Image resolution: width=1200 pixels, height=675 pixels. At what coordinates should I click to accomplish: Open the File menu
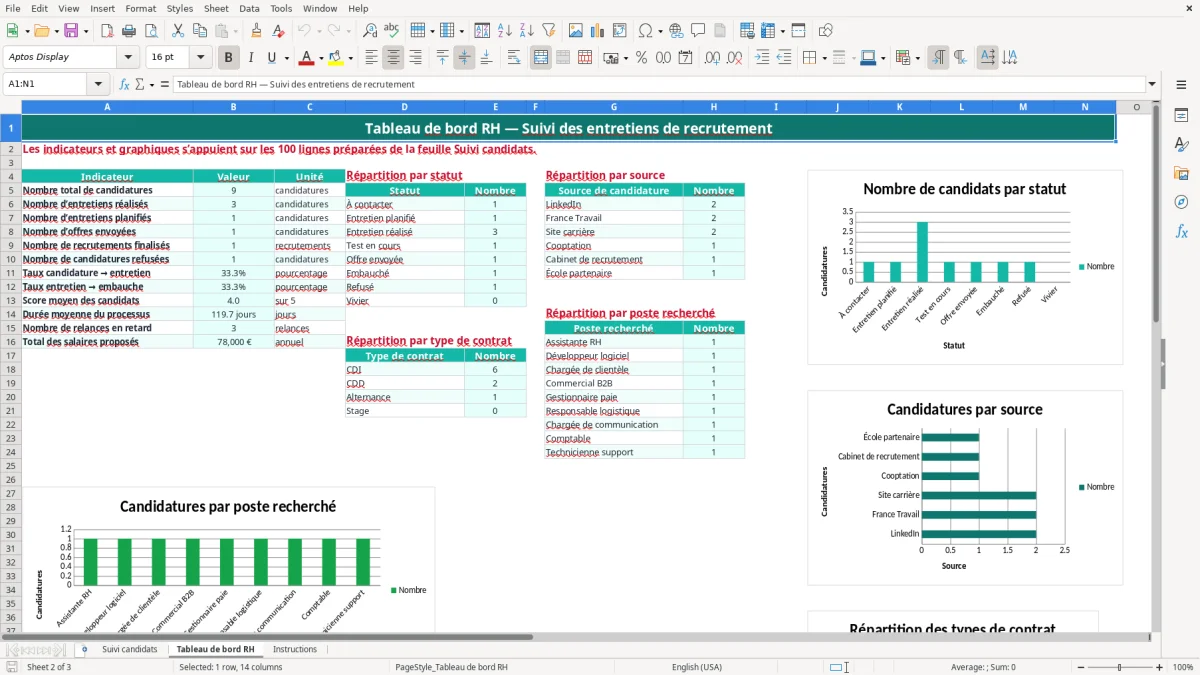(13, 8)
